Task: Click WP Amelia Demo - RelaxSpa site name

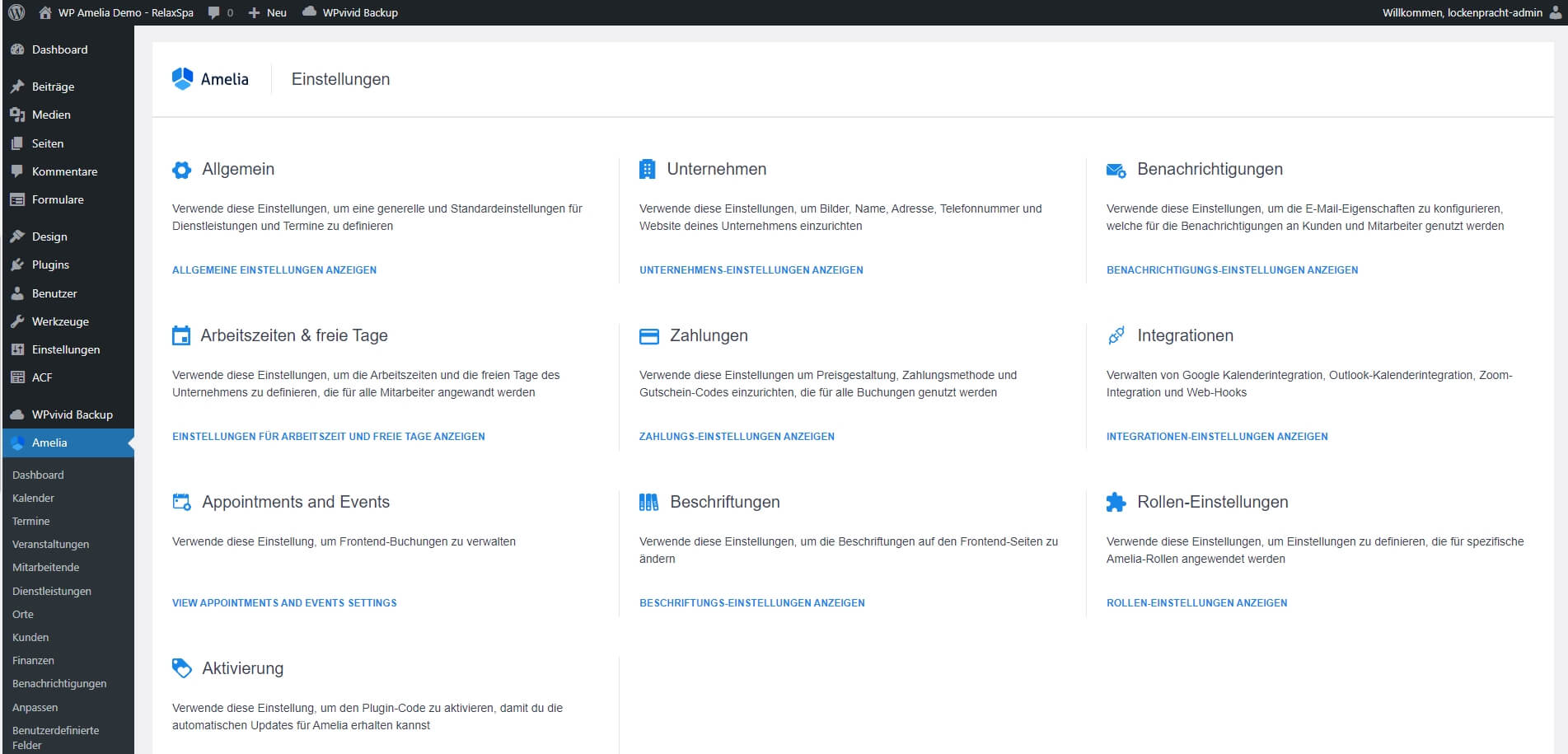Action: (x=125, y=12)
